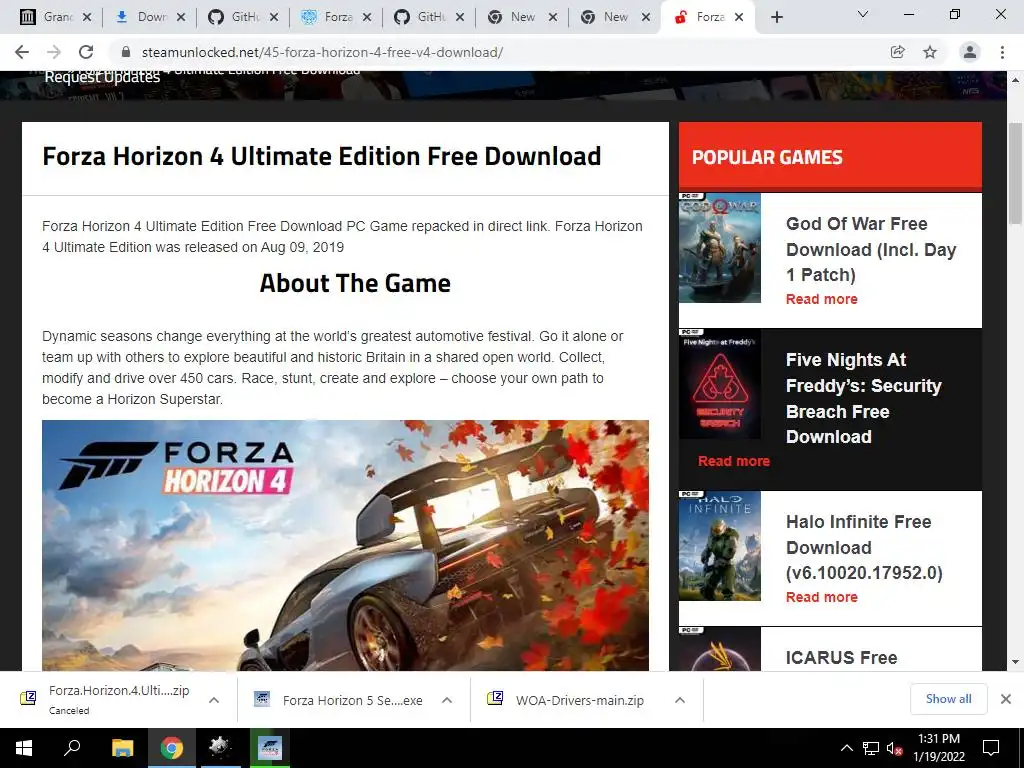This screenshot has height=768, width=1024.
Task: Click the gear-shaped app taskbar icon
Action: click(220, 748)
